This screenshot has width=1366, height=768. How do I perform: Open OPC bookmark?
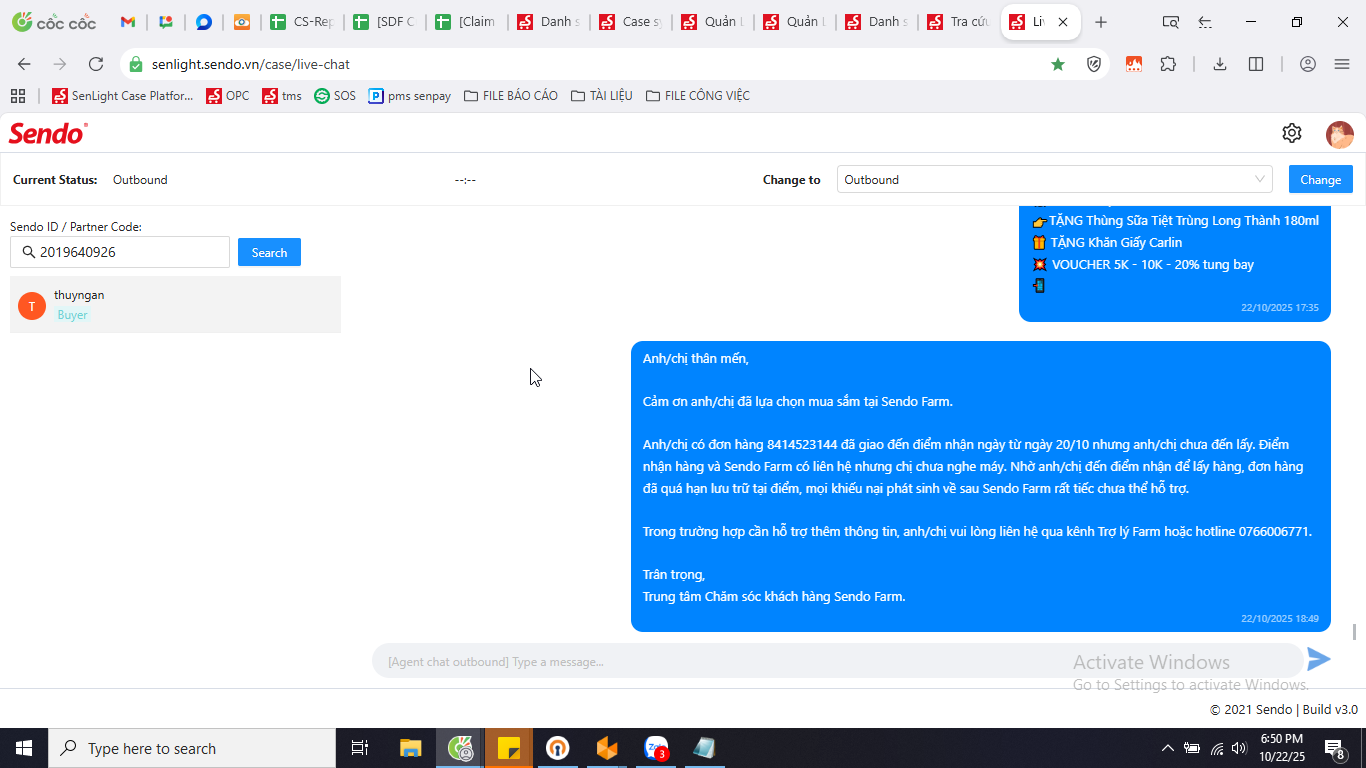coord(228,96)
